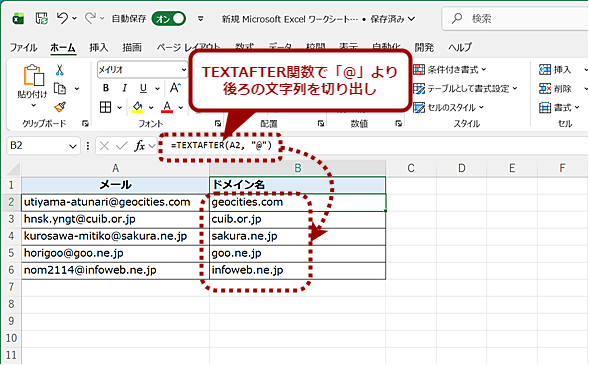Apply red font color

click(x=167, y=107)
